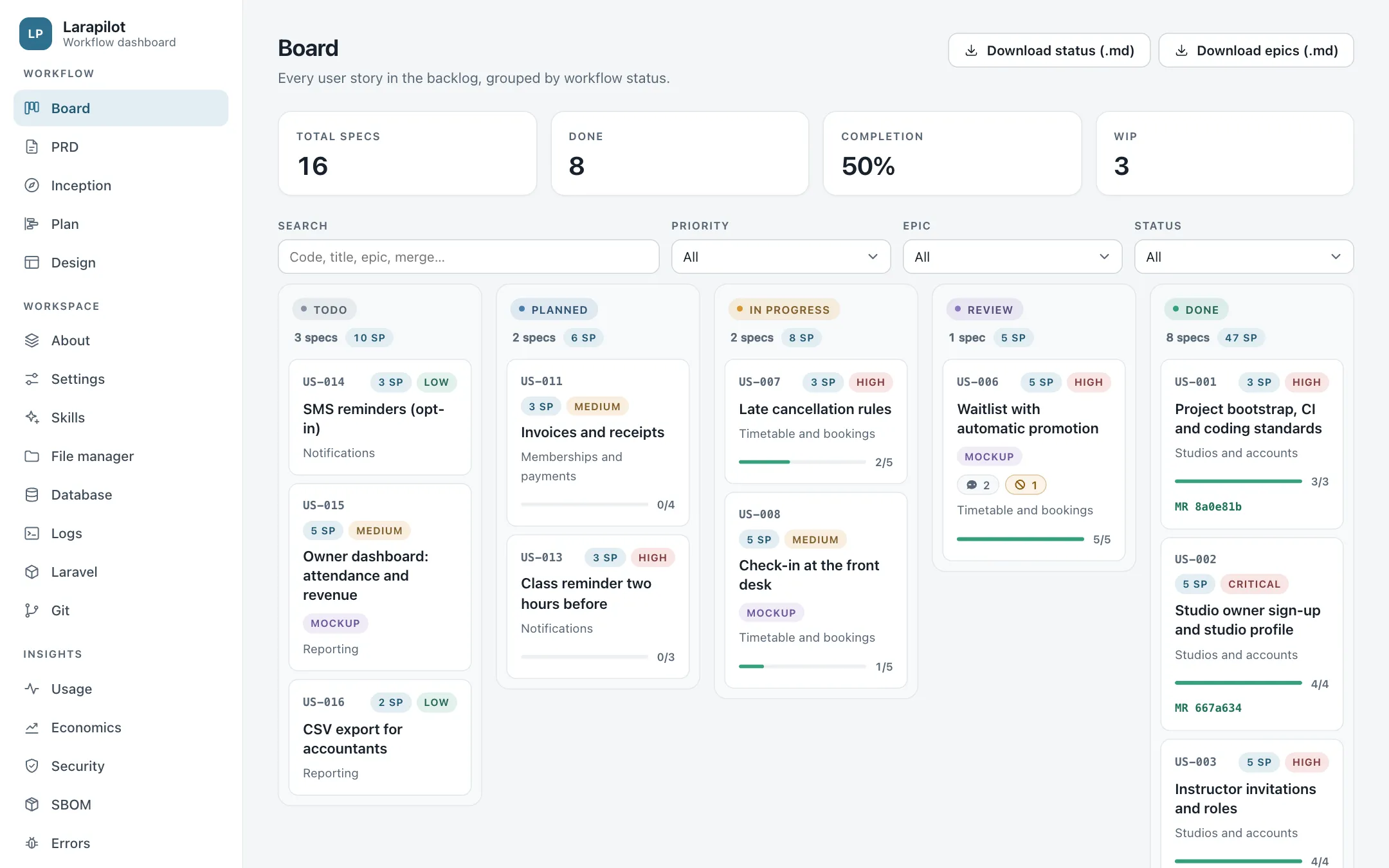Click MOCKUP tag on US-015 card
The image size is (1389, 868).
pyautogui.click(x=335, y=623)
